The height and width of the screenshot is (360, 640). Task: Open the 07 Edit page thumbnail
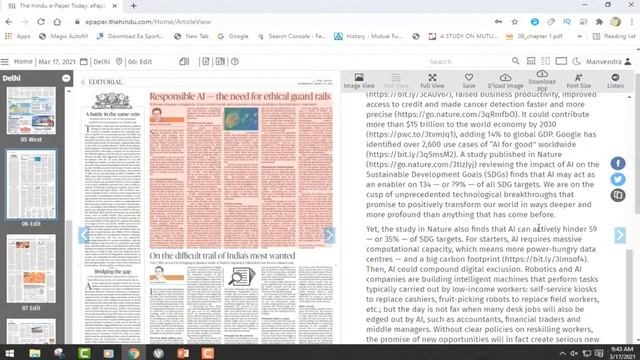(x=31, y=269)
